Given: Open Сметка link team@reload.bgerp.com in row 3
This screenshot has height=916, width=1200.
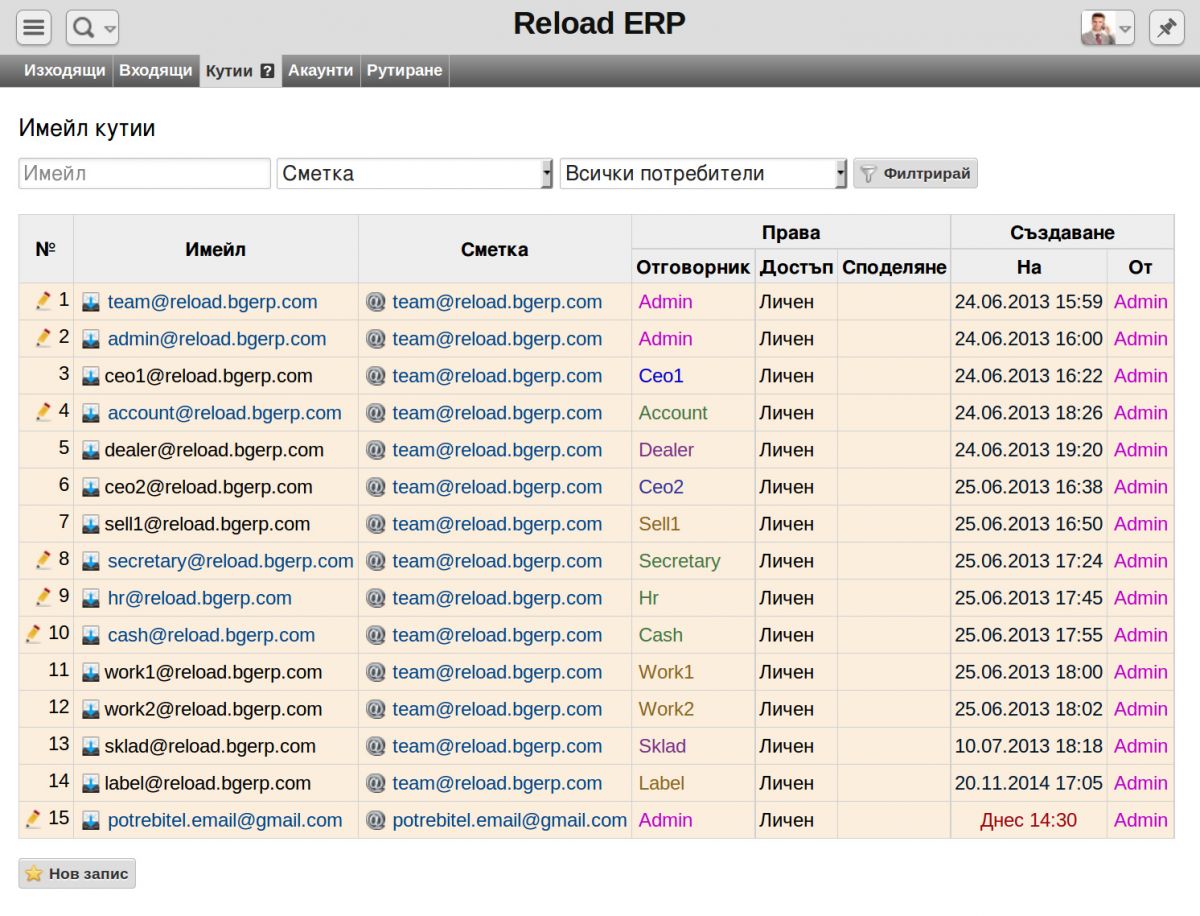Looking at the screenshot, I should coord(497,376).
